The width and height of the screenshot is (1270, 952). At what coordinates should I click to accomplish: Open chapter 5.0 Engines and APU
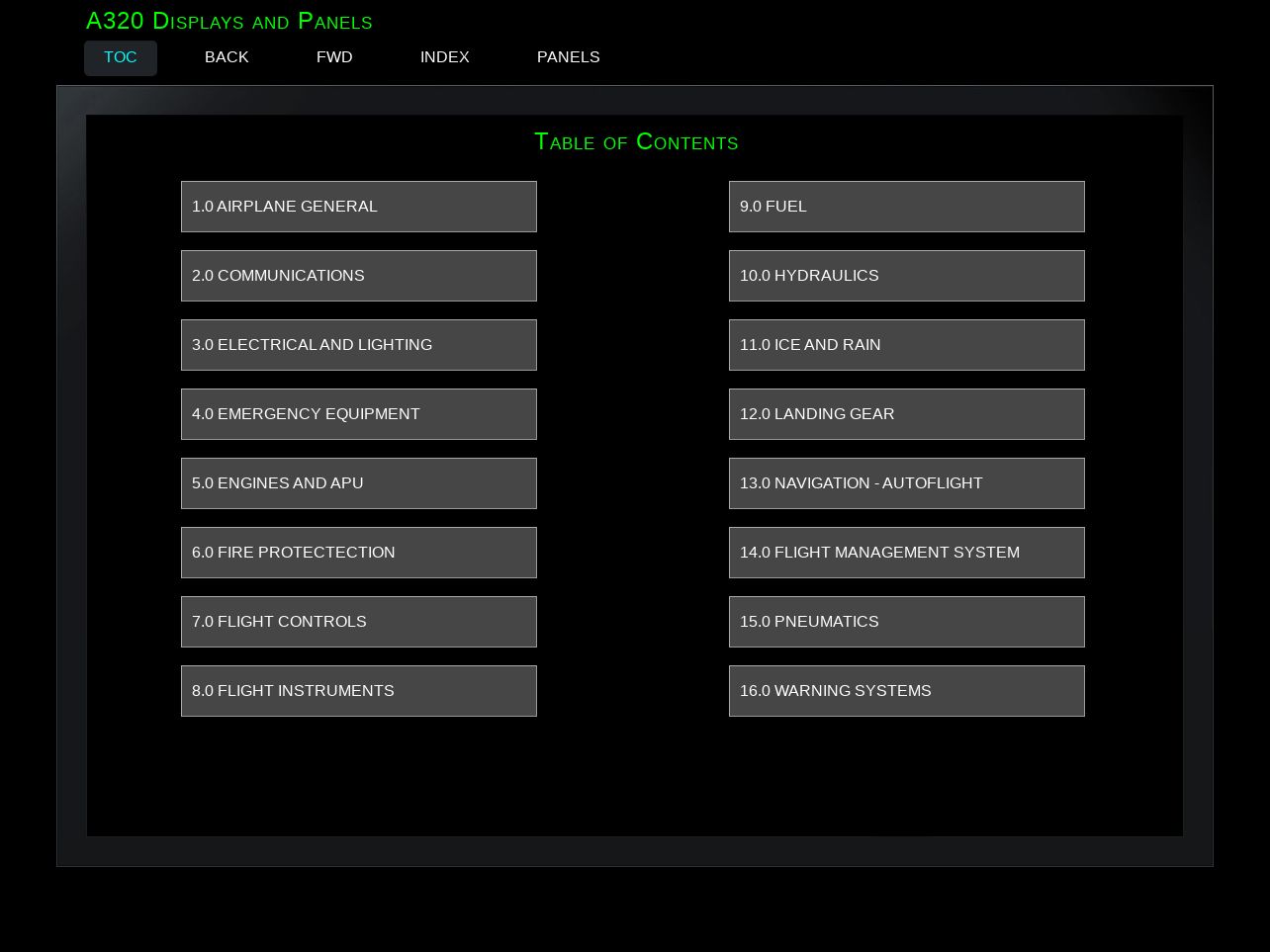pos(359,483)
